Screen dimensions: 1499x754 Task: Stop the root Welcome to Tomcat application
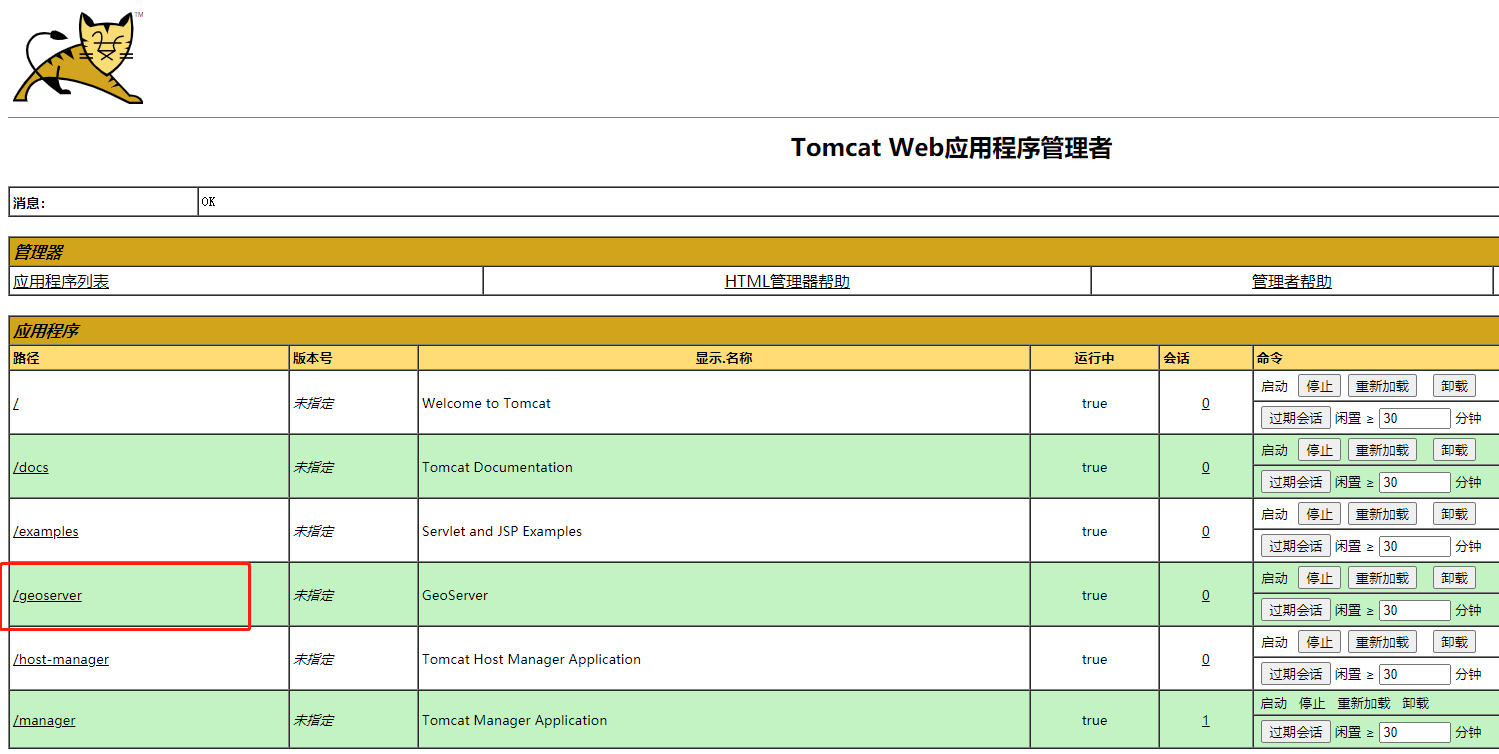[x=1318, y=385]
